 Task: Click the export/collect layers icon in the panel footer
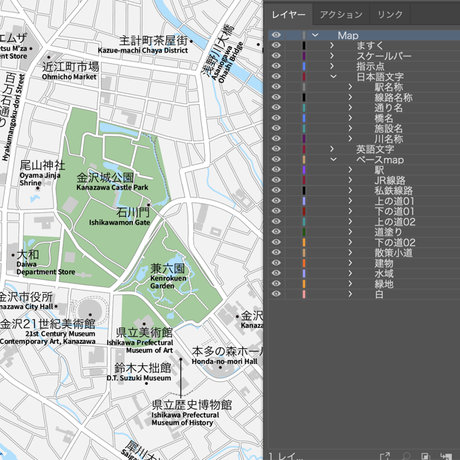(x=385, y=456)
